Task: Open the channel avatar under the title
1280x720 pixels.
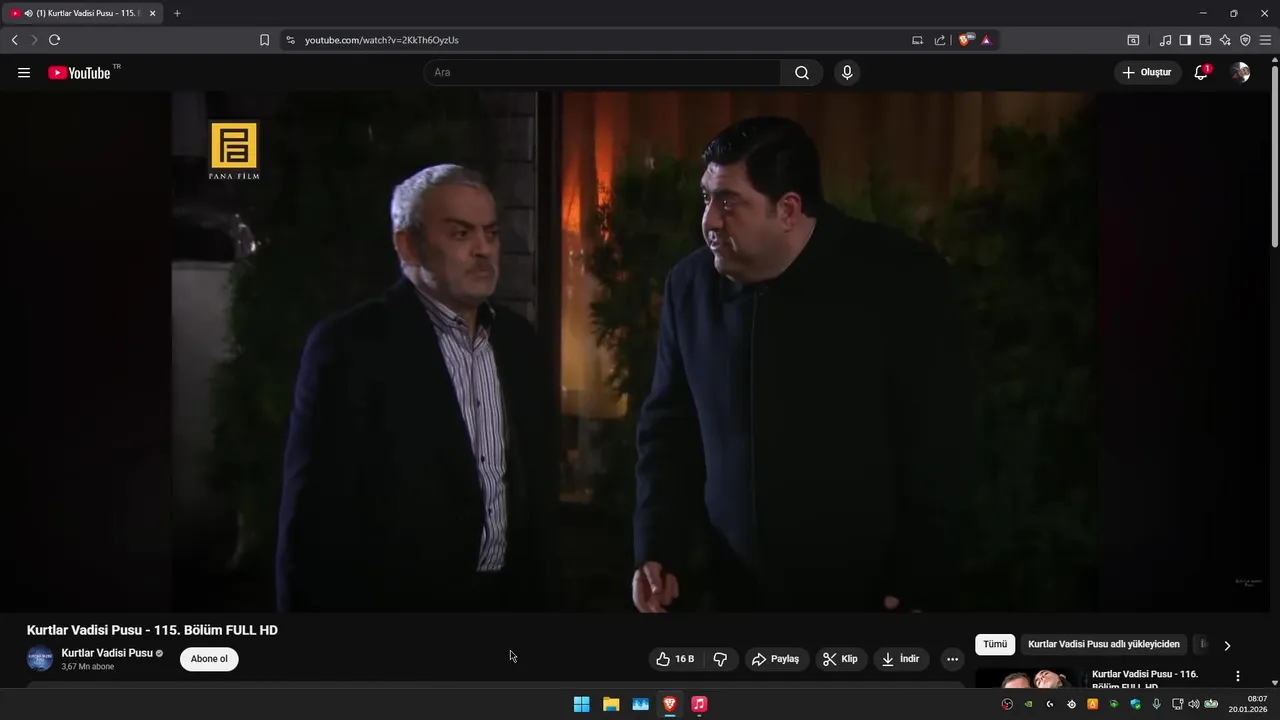Action: pos(40,659)
